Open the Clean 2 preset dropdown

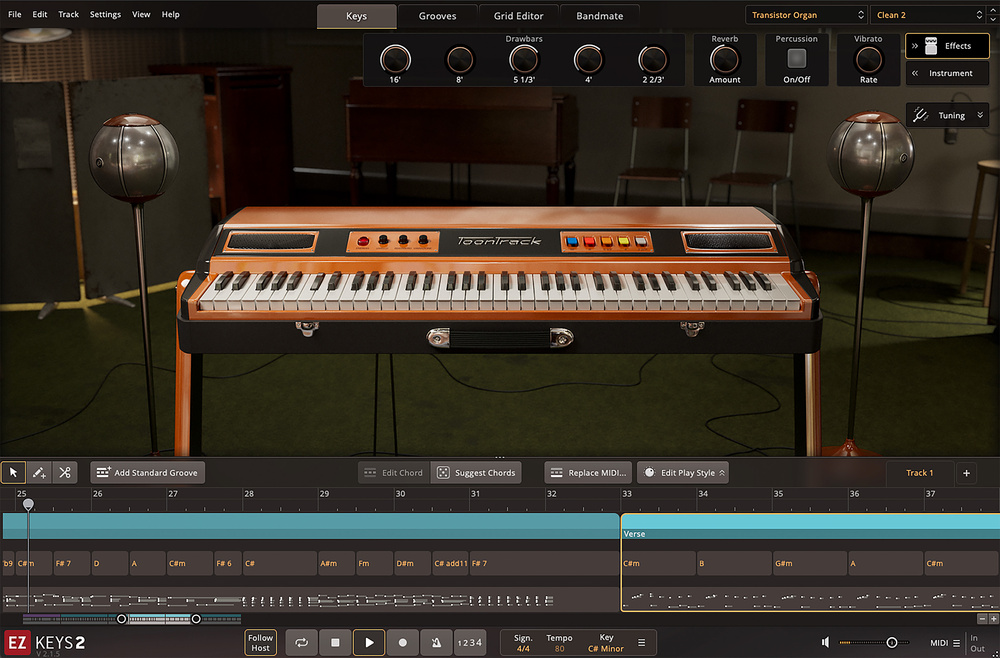point(929,15)
